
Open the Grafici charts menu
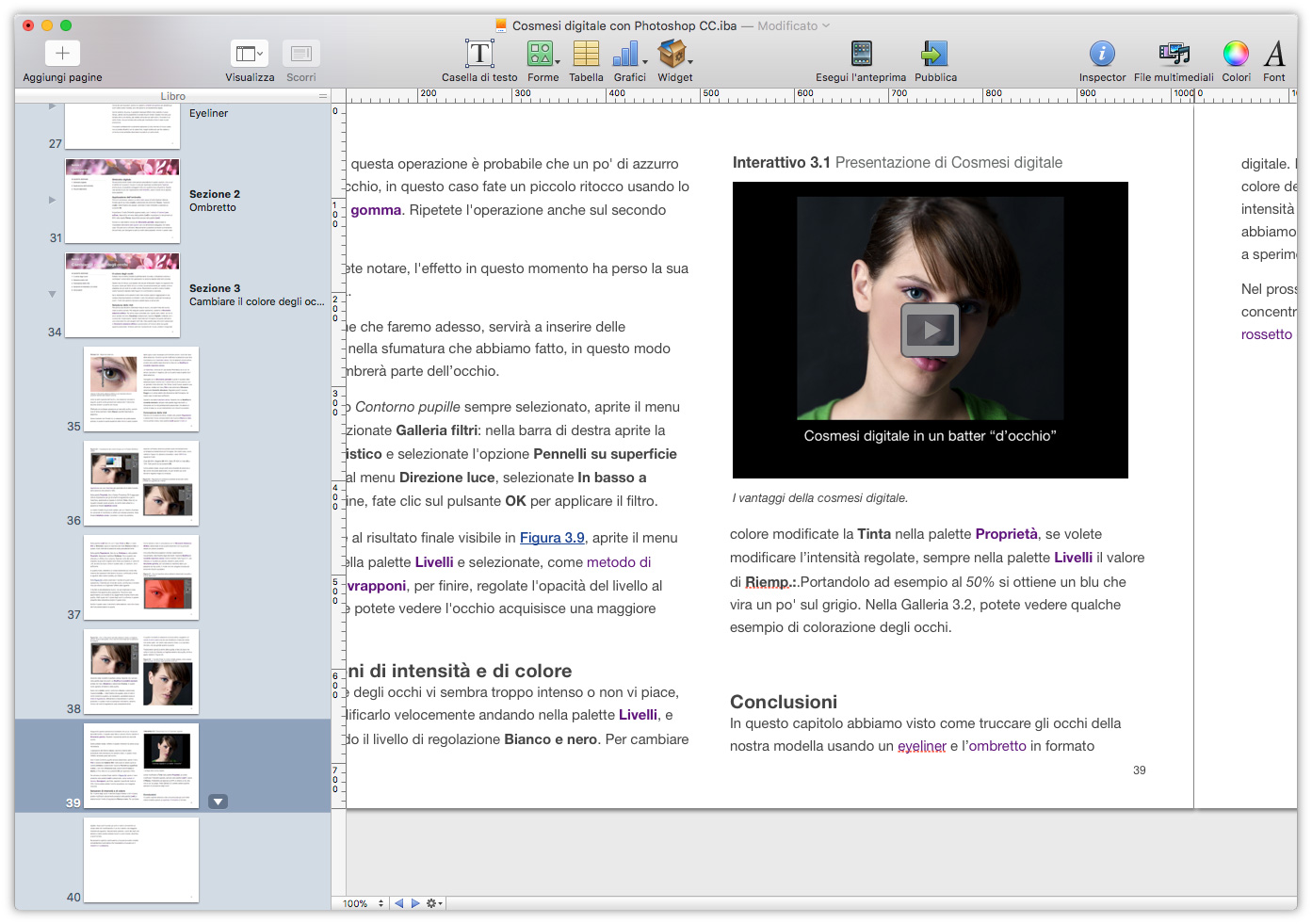[x=627, y=54]
